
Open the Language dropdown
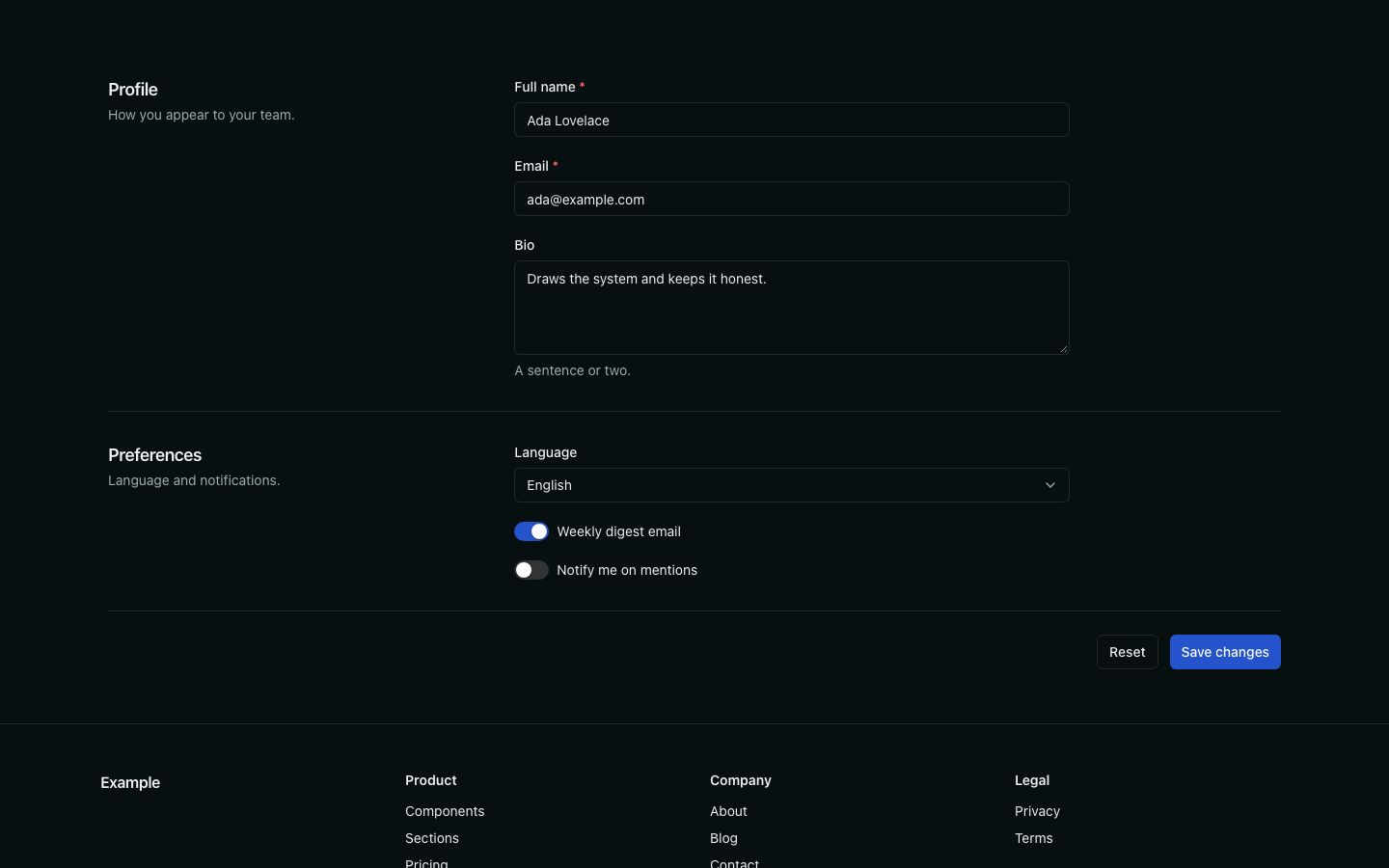click(x=791, y=485)
